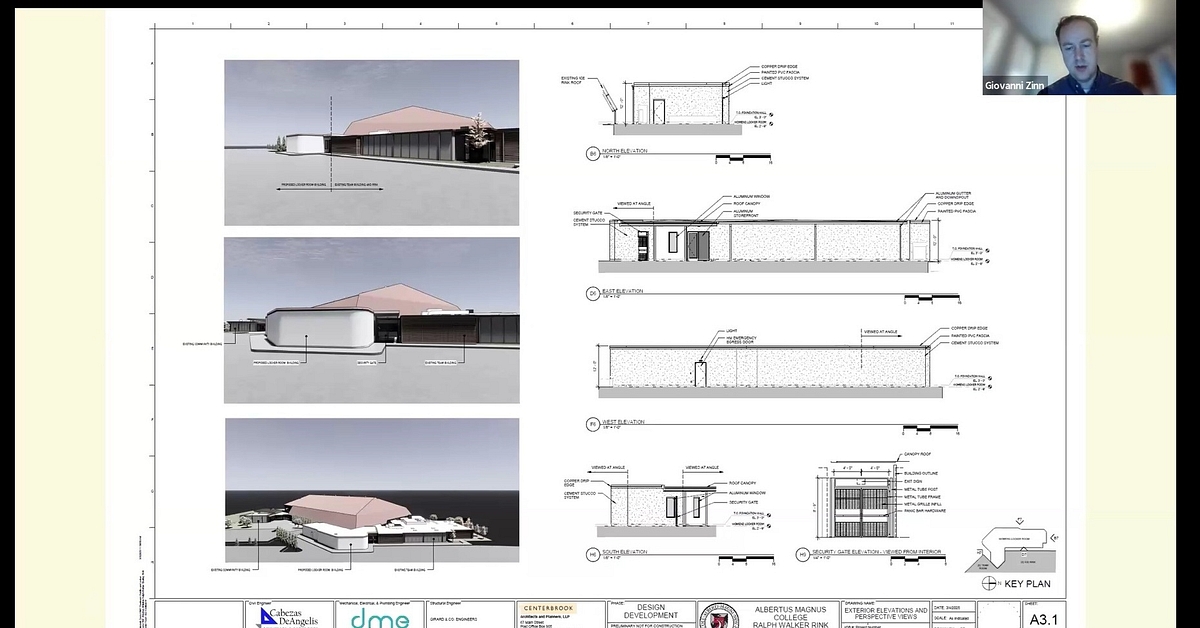
Task: Click the H6 South Elevation marker circle
Action: (593, 553)
